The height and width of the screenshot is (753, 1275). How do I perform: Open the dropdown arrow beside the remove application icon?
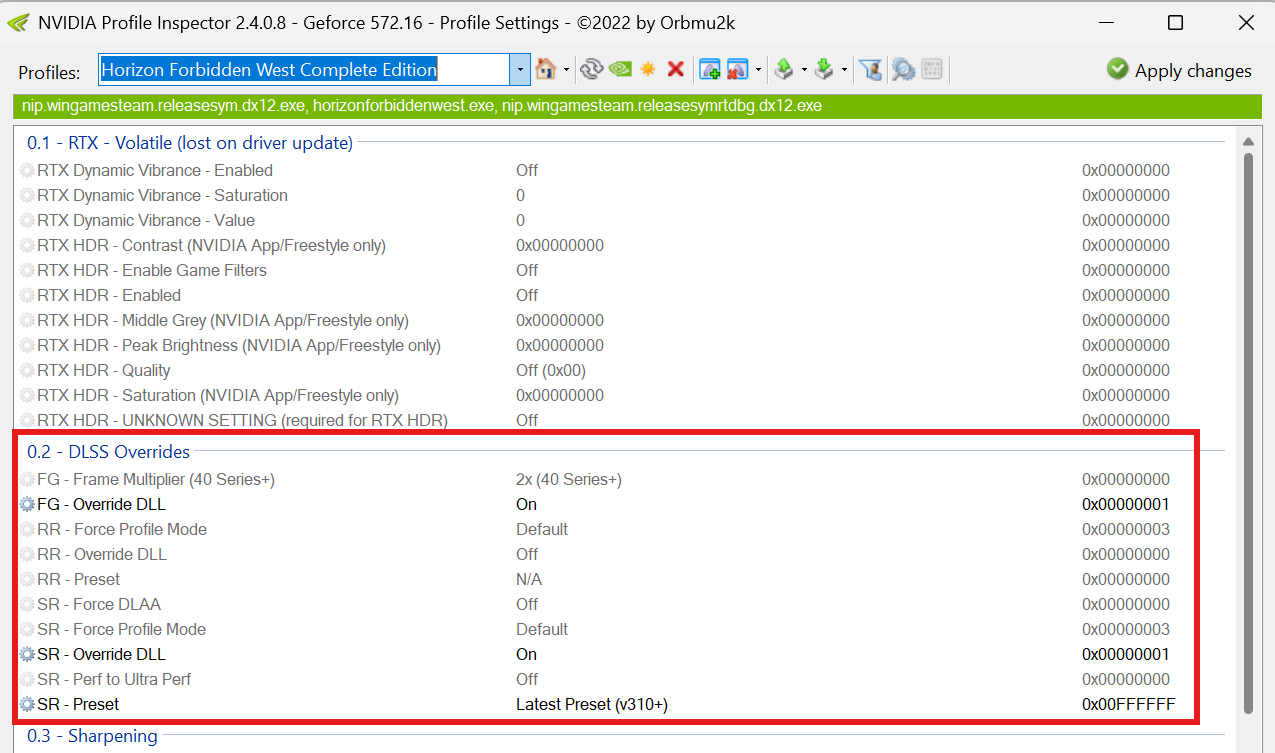point(759,70)
